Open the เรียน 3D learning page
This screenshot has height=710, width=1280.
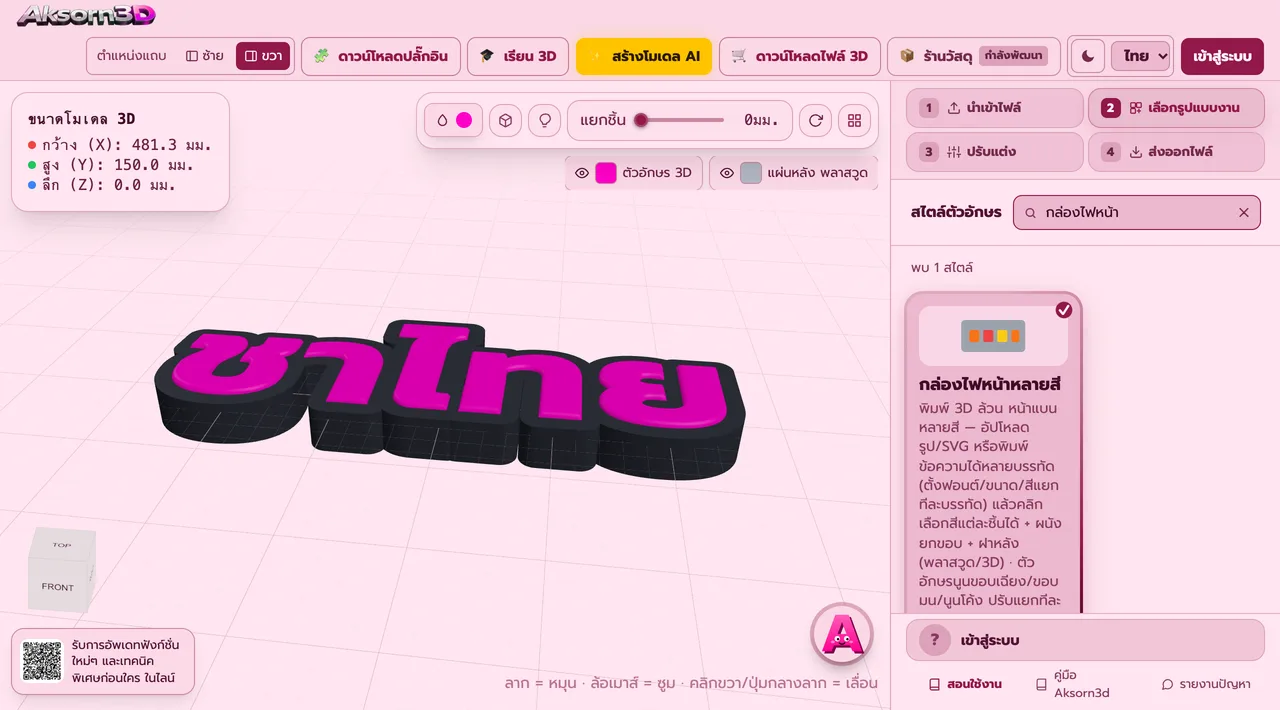click(x=518, y=56)
